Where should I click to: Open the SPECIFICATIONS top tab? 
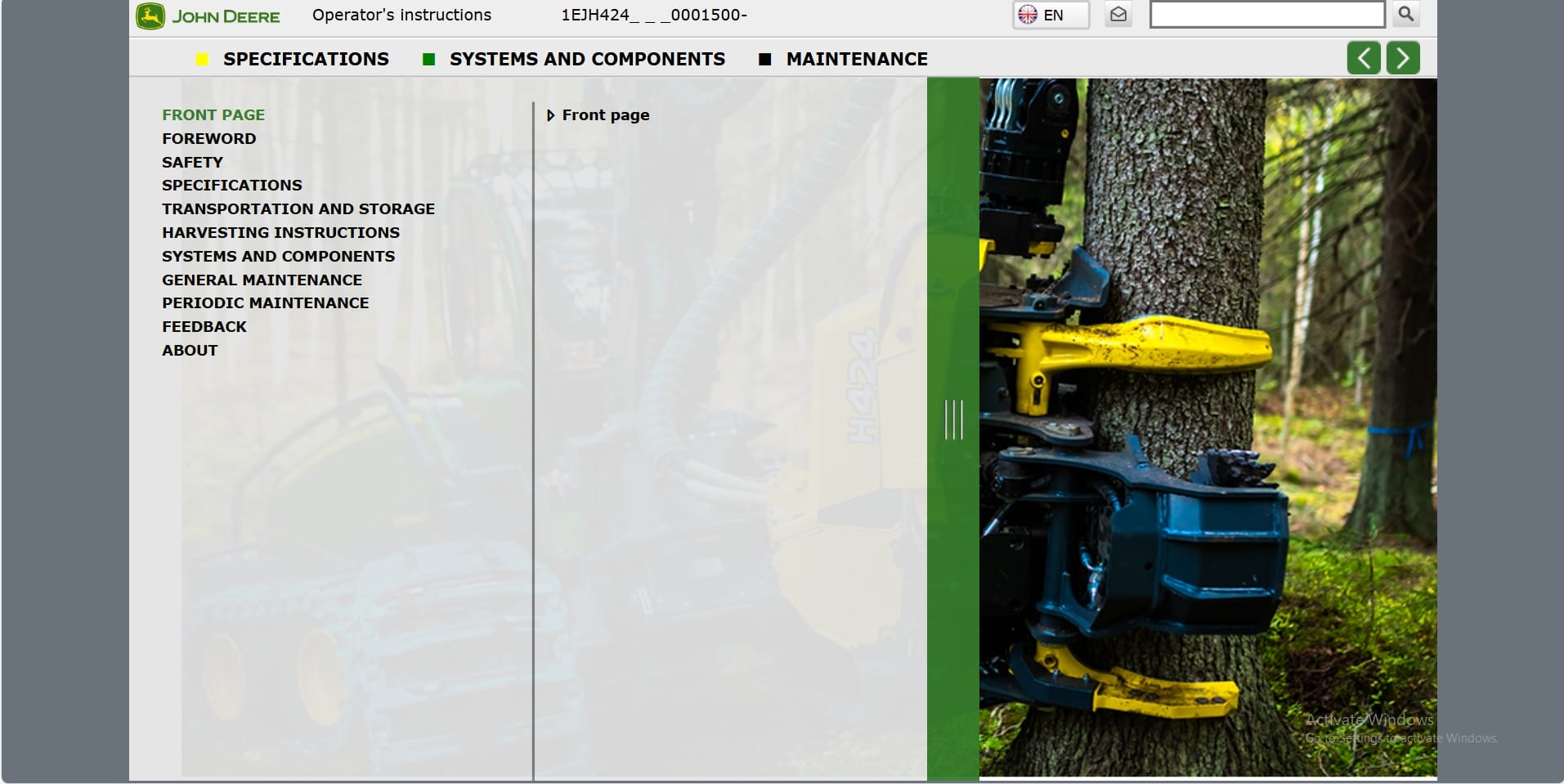pos(306,59)
